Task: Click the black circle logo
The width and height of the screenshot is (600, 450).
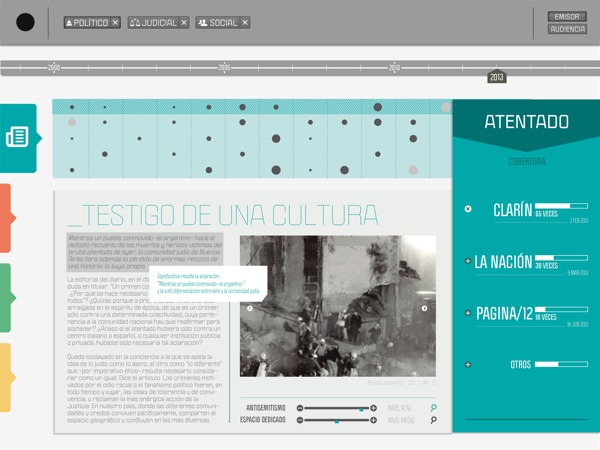Action: click(x=26, y=22)
